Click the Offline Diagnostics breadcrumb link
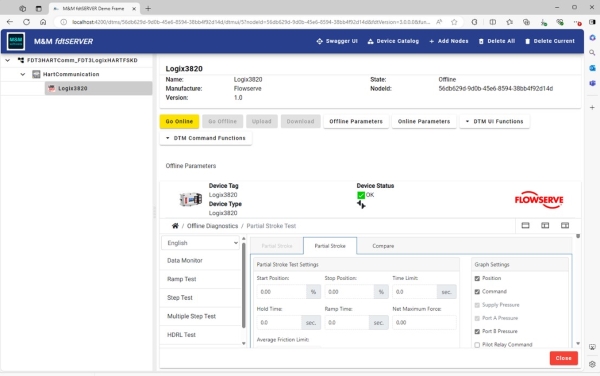Image resolution: width=600 pixels, height=376 pixels. (212, 226)
